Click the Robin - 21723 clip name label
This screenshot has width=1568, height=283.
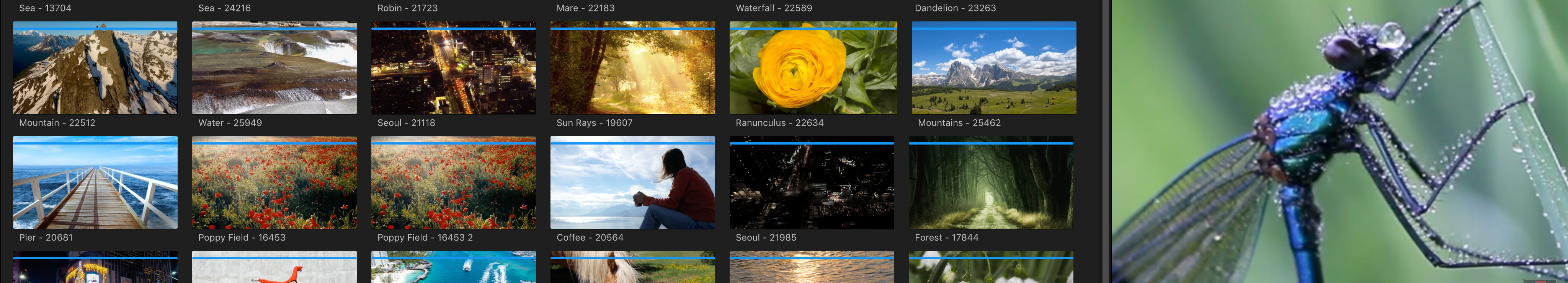(x=407, y=8)
